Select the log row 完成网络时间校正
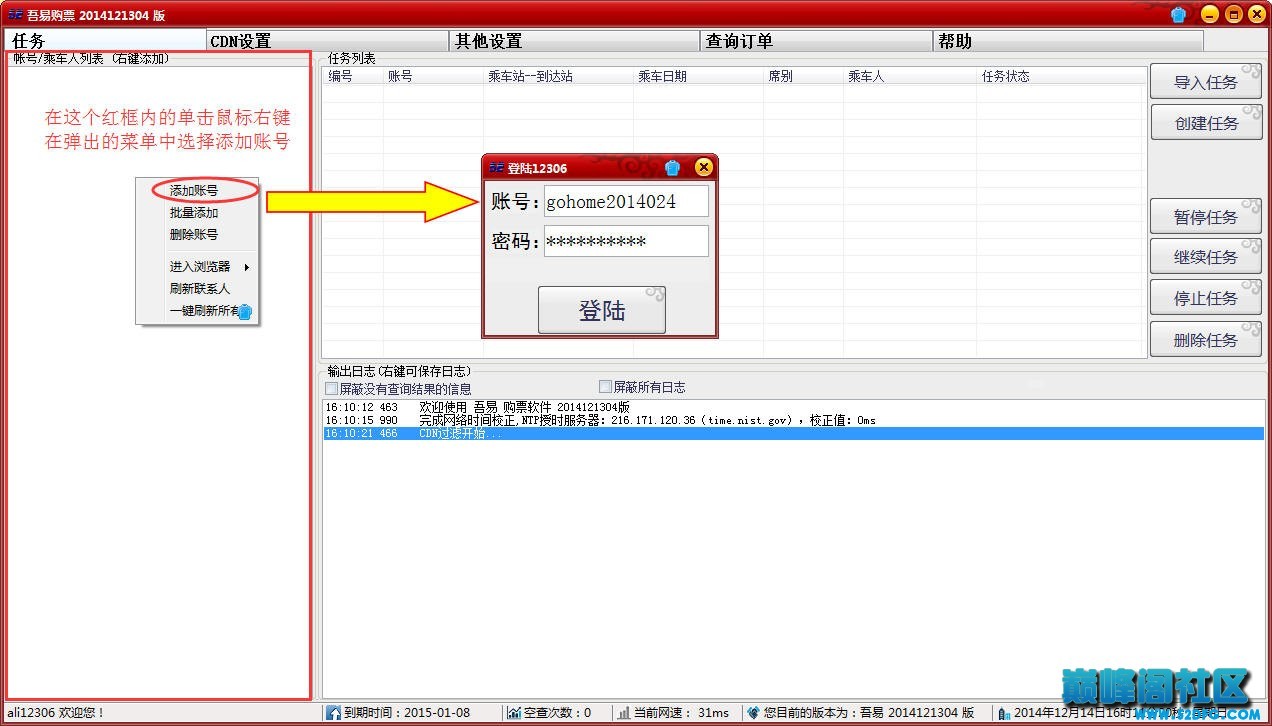The height and width of the screenshot is (726, 1272). pyautogui.click(x=793, y=420)
